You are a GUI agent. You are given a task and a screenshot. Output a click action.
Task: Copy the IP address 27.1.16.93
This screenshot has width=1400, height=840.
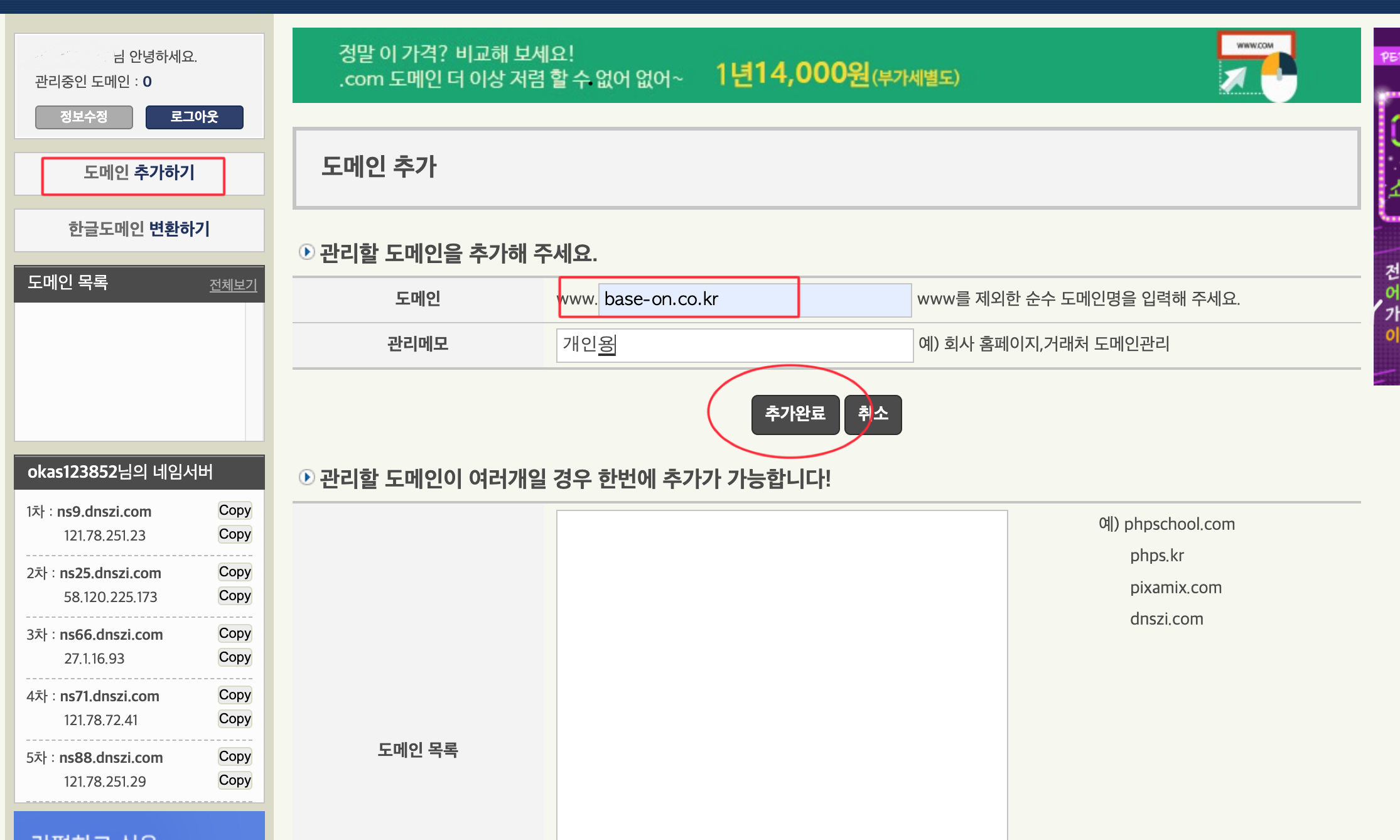[x=235, y=657]
